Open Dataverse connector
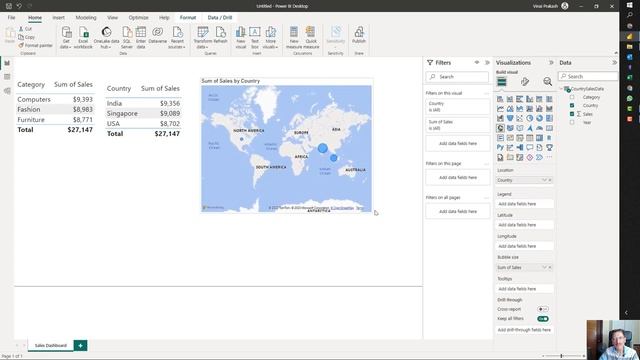Screen dimensions: 640x360 tap(158, 36)
